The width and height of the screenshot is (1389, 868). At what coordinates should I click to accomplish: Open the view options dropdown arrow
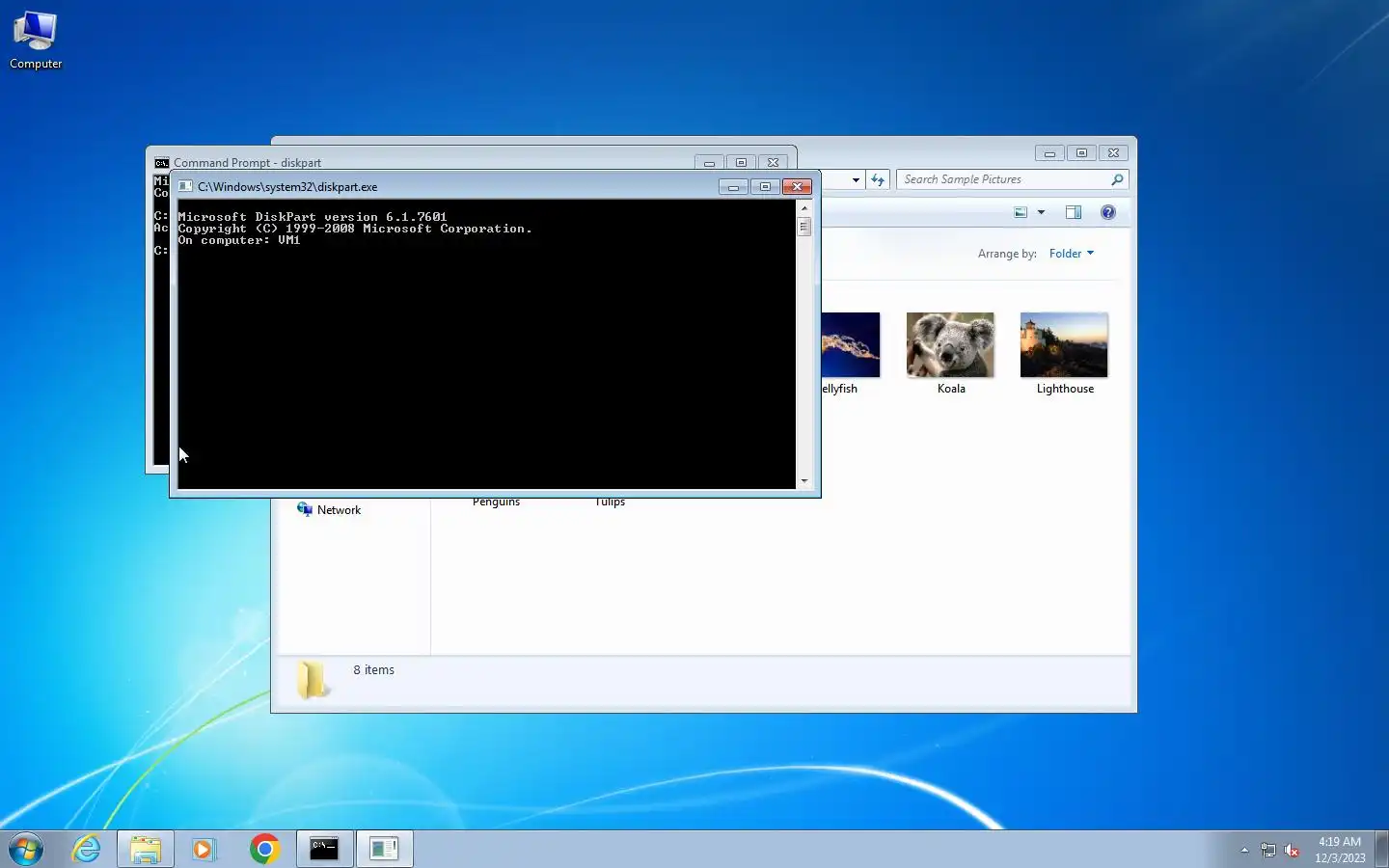click(1041, 212)
